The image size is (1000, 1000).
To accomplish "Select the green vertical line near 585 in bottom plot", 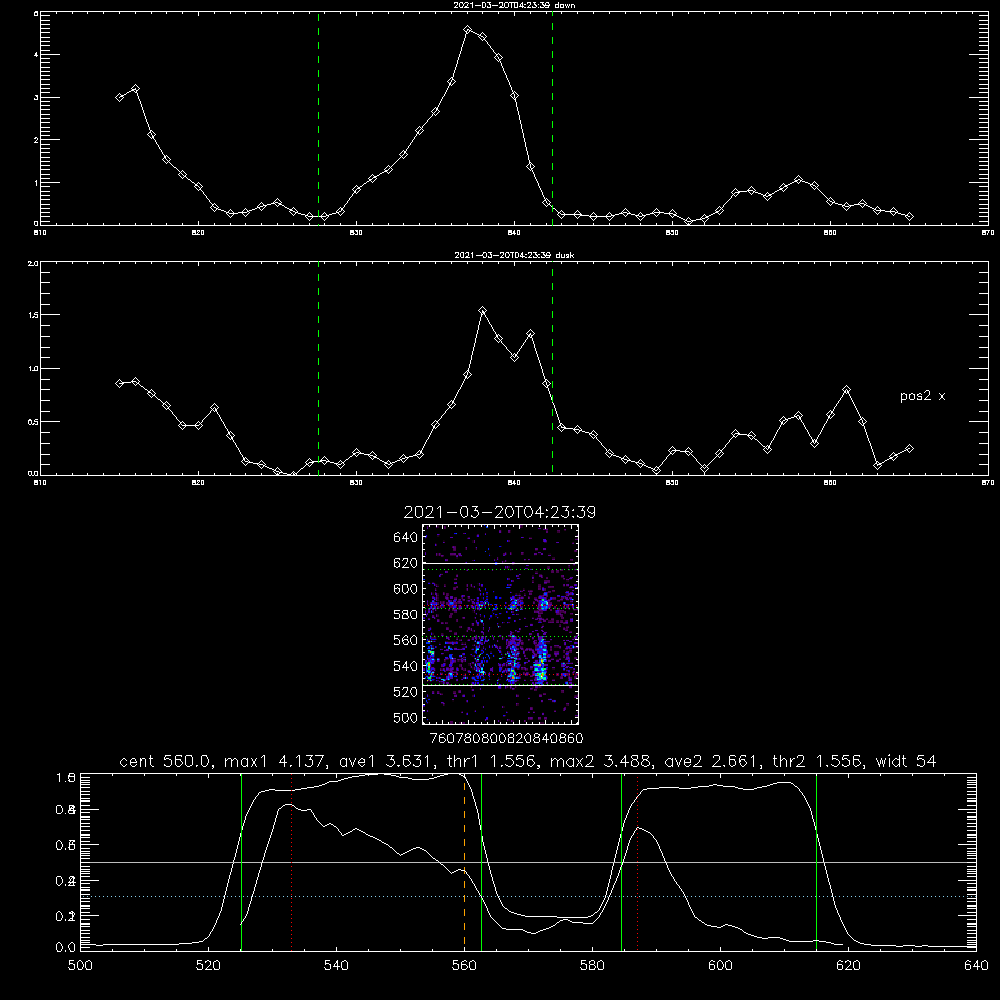I will (621, 861).
